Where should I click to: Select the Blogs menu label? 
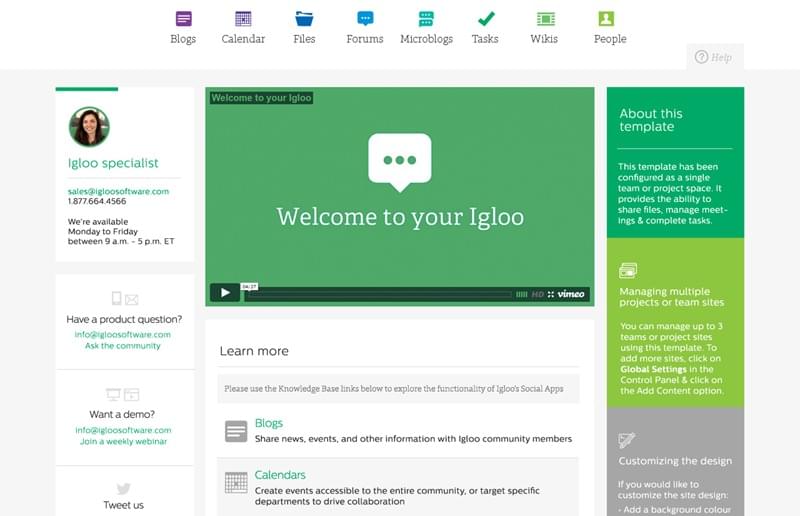point(183,39)
